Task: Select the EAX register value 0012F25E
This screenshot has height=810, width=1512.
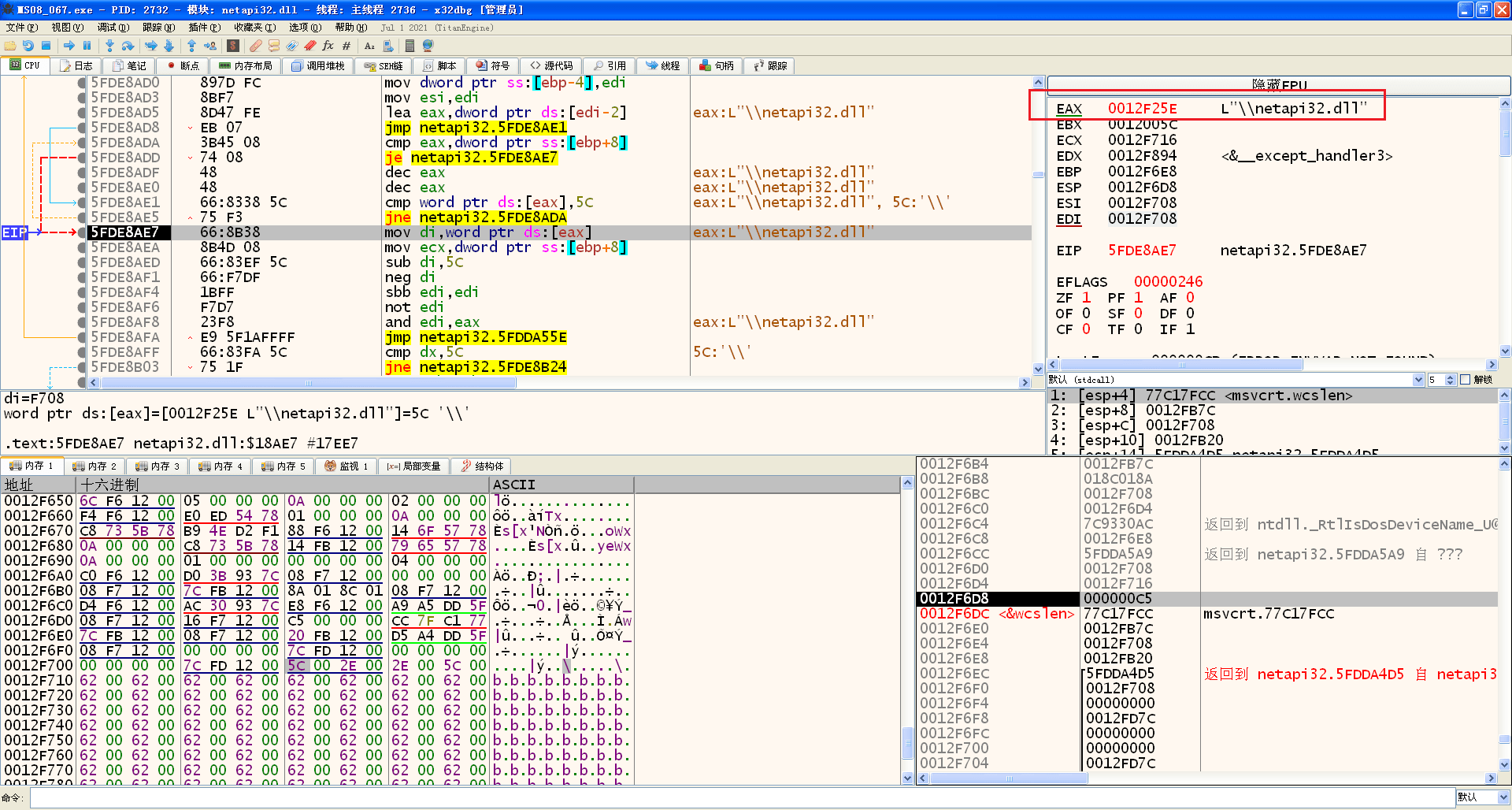Action: pyautogui.click(x=1142, y=109)
